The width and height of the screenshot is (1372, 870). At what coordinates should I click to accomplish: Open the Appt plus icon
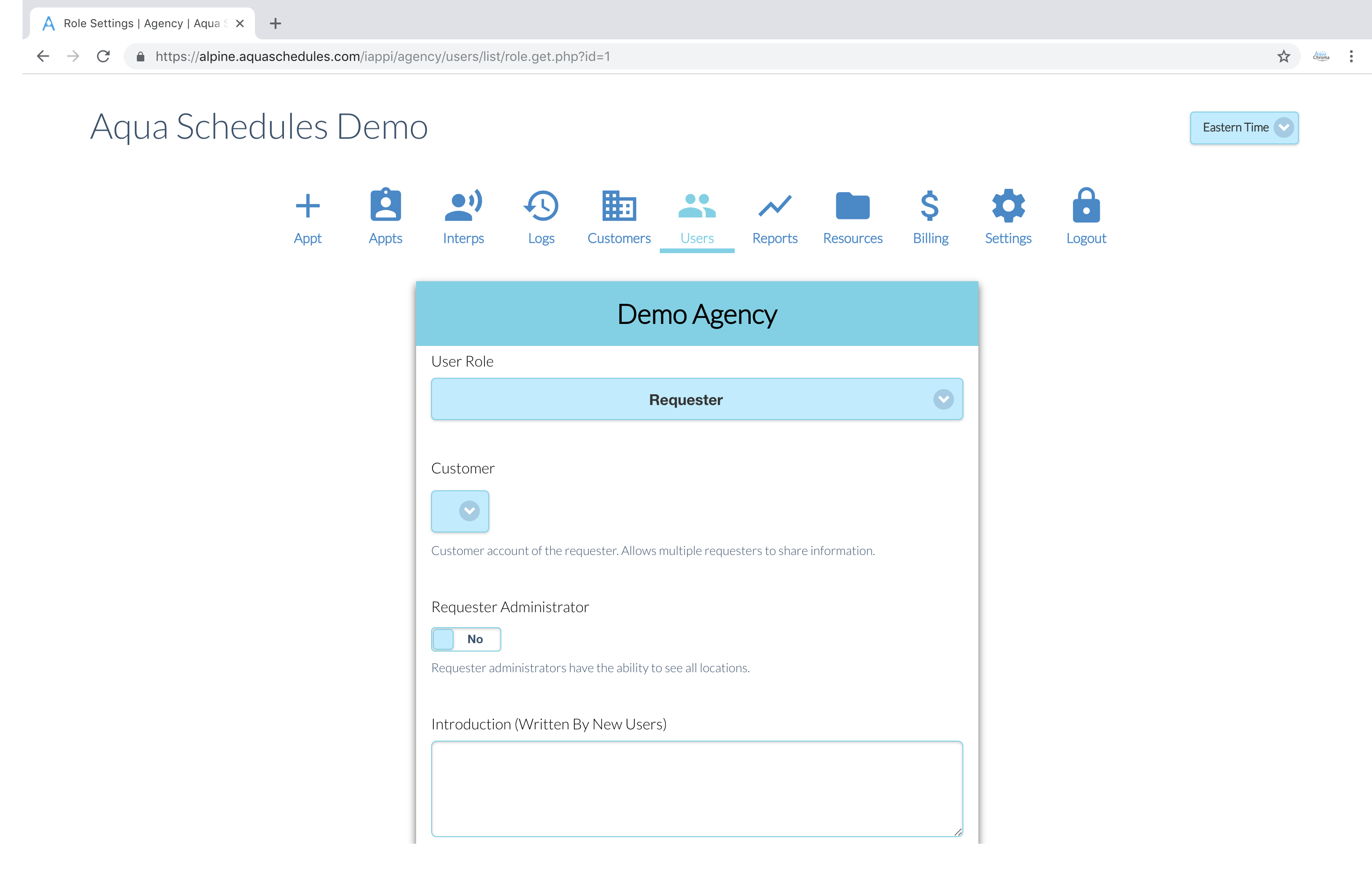[308, 206]
